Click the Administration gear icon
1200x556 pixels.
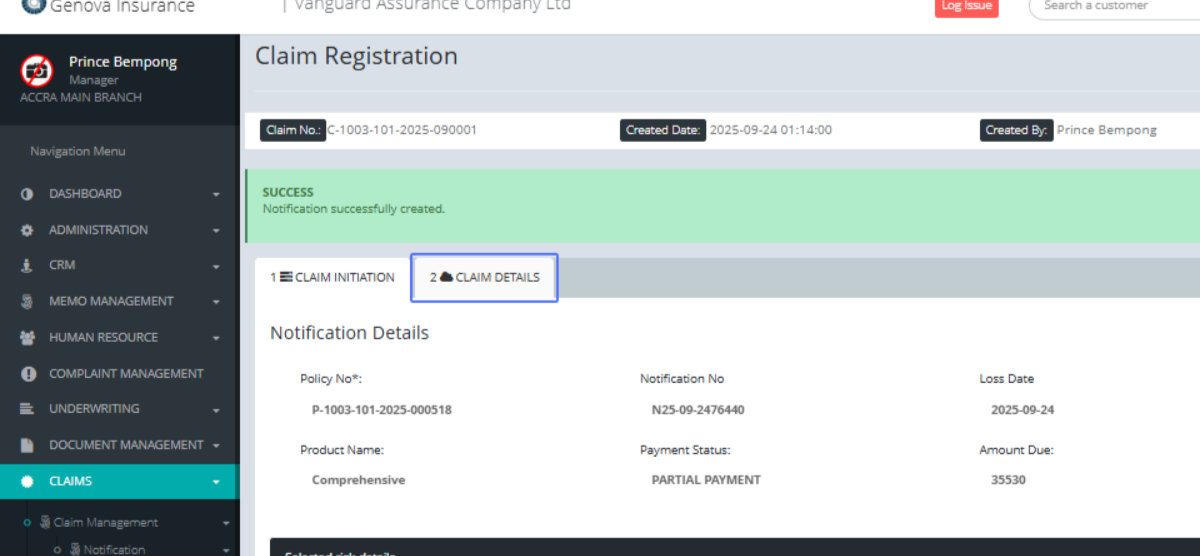tap(28, 230)
